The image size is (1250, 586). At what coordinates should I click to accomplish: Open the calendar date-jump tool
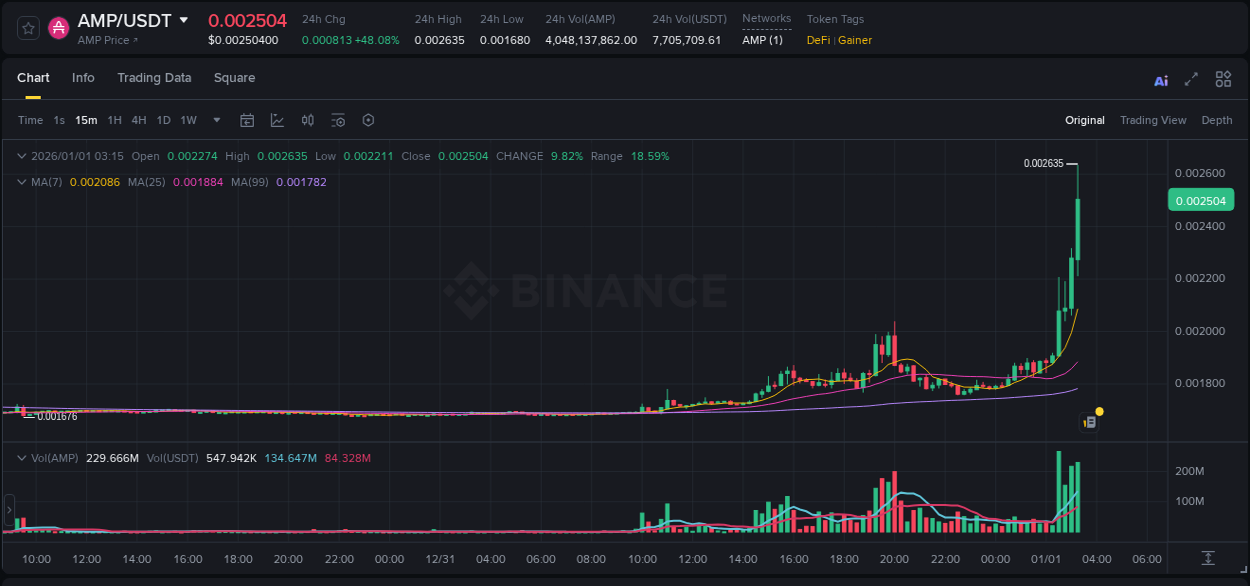tap(247, 120)
